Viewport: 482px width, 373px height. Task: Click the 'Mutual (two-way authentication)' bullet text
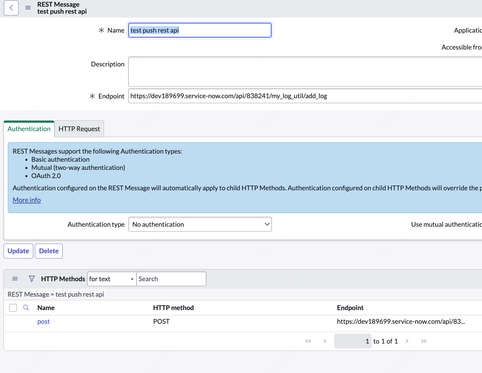pyautogui.click(x=78, y=168)
